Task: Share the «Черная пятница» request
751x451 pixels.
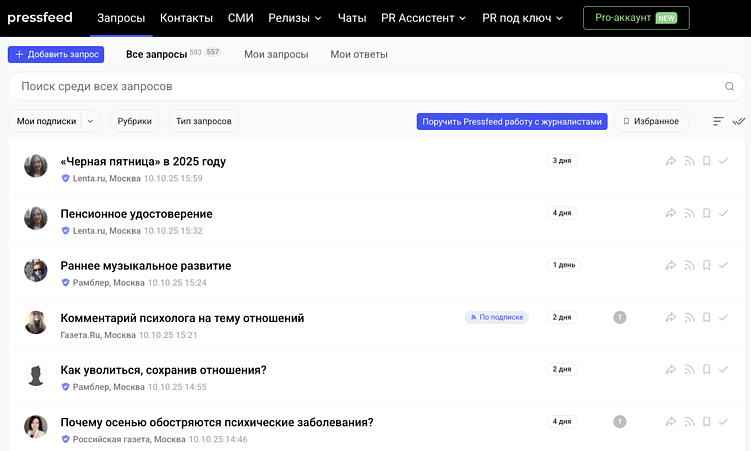Action: pos(671,161)
